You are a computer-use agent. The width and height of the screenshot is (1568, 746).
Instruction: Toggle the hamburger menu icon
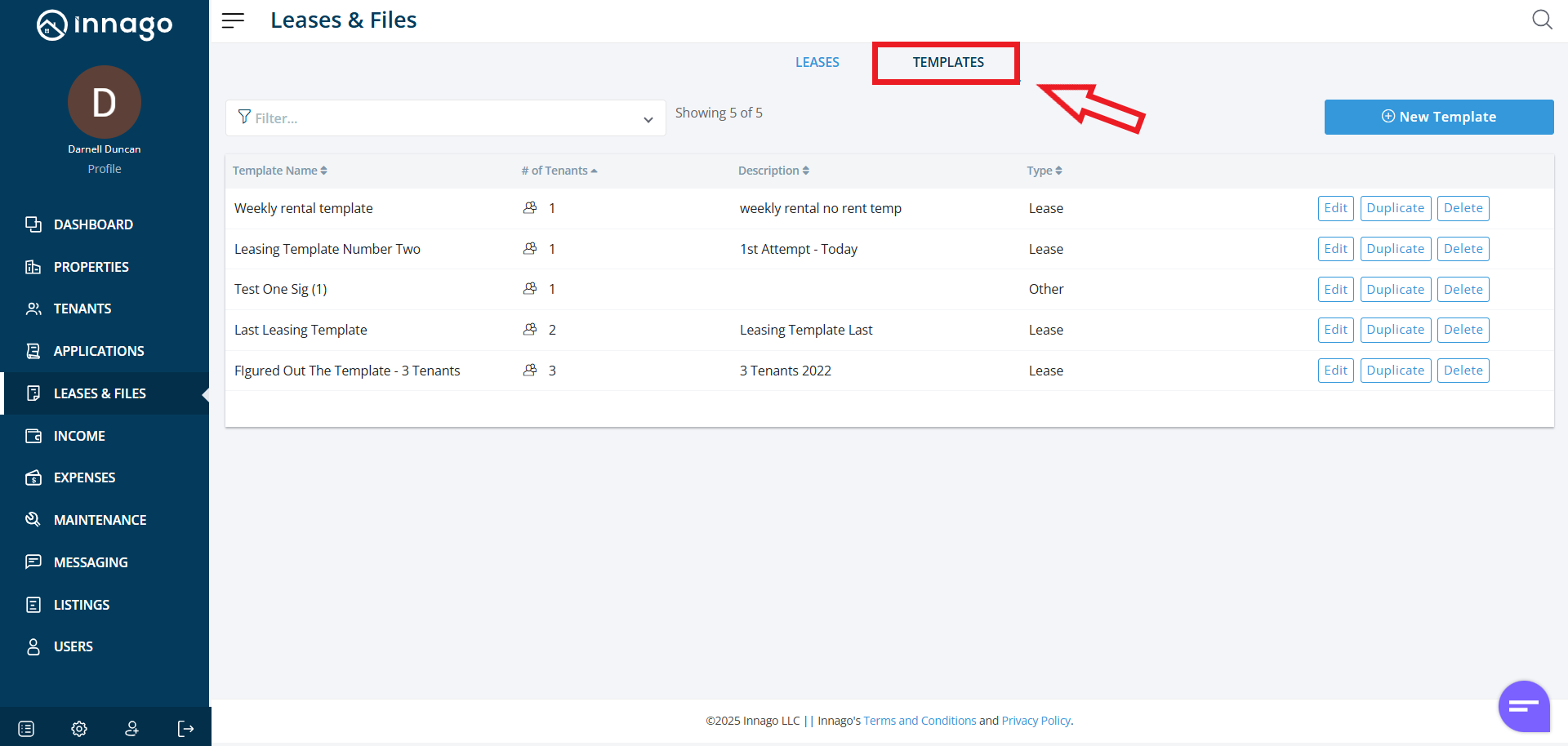[233, 20]
